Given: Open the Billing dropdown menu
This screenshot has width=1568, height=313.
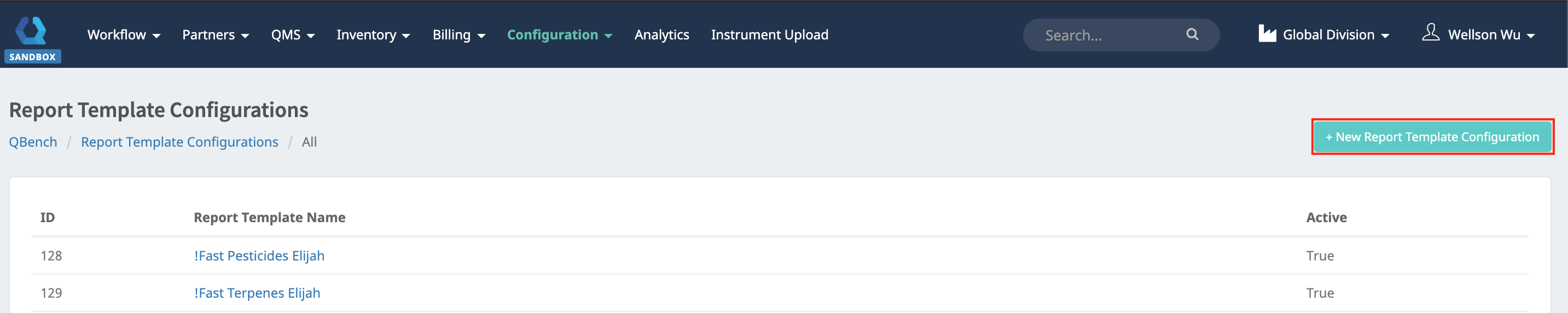Looking at the screenshot, I should pos(459,36).
